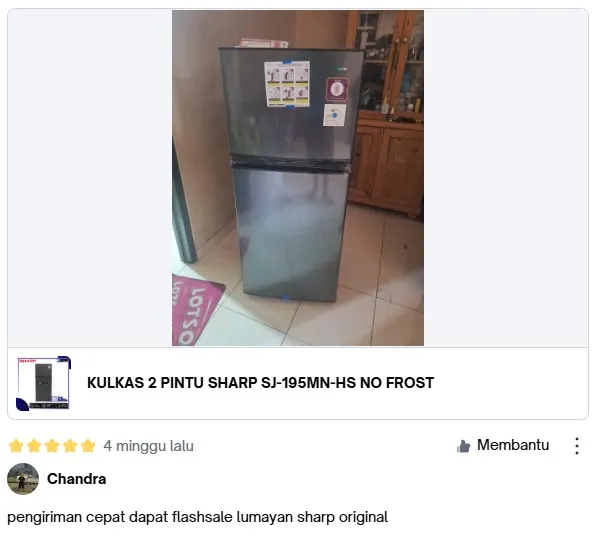Click the "4 minggu lalu" timestamp
This screenshot has width=597, height=549.
[x=148, y=446]
